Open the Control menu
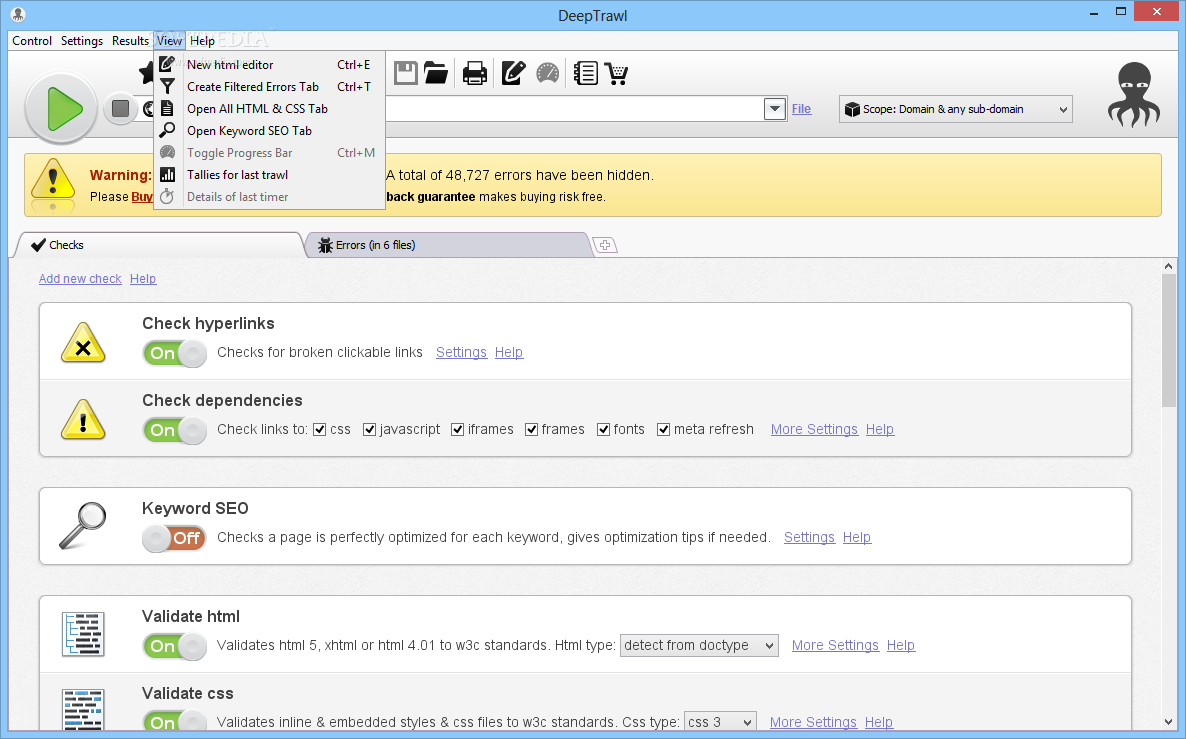 32,41
